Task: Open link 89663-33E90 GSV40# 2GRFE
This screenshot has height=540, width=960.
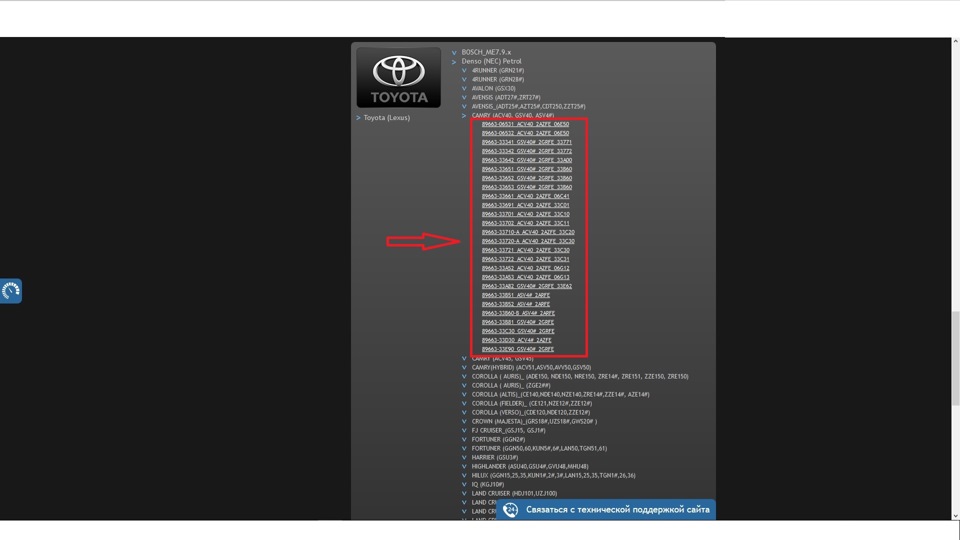Action: coord(517,349)
